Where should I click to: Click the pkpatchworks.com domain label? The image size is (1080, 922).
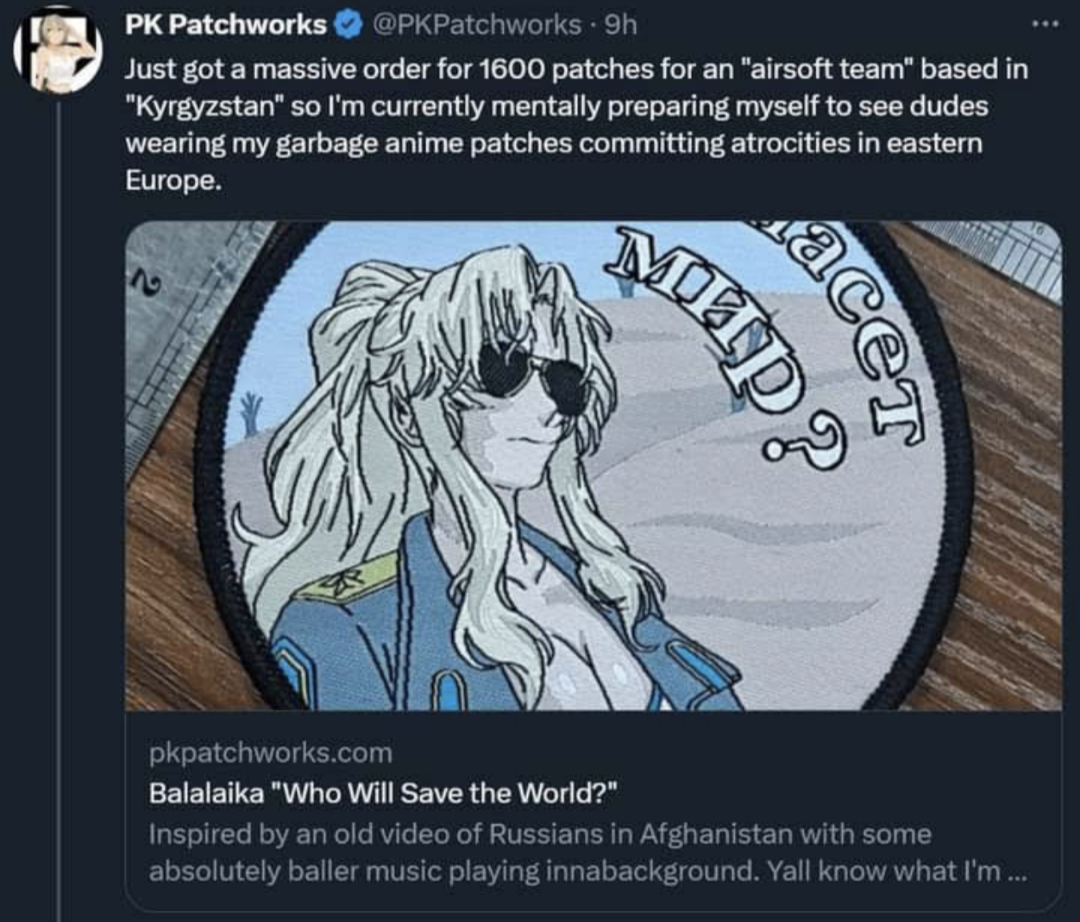(271, 753)
